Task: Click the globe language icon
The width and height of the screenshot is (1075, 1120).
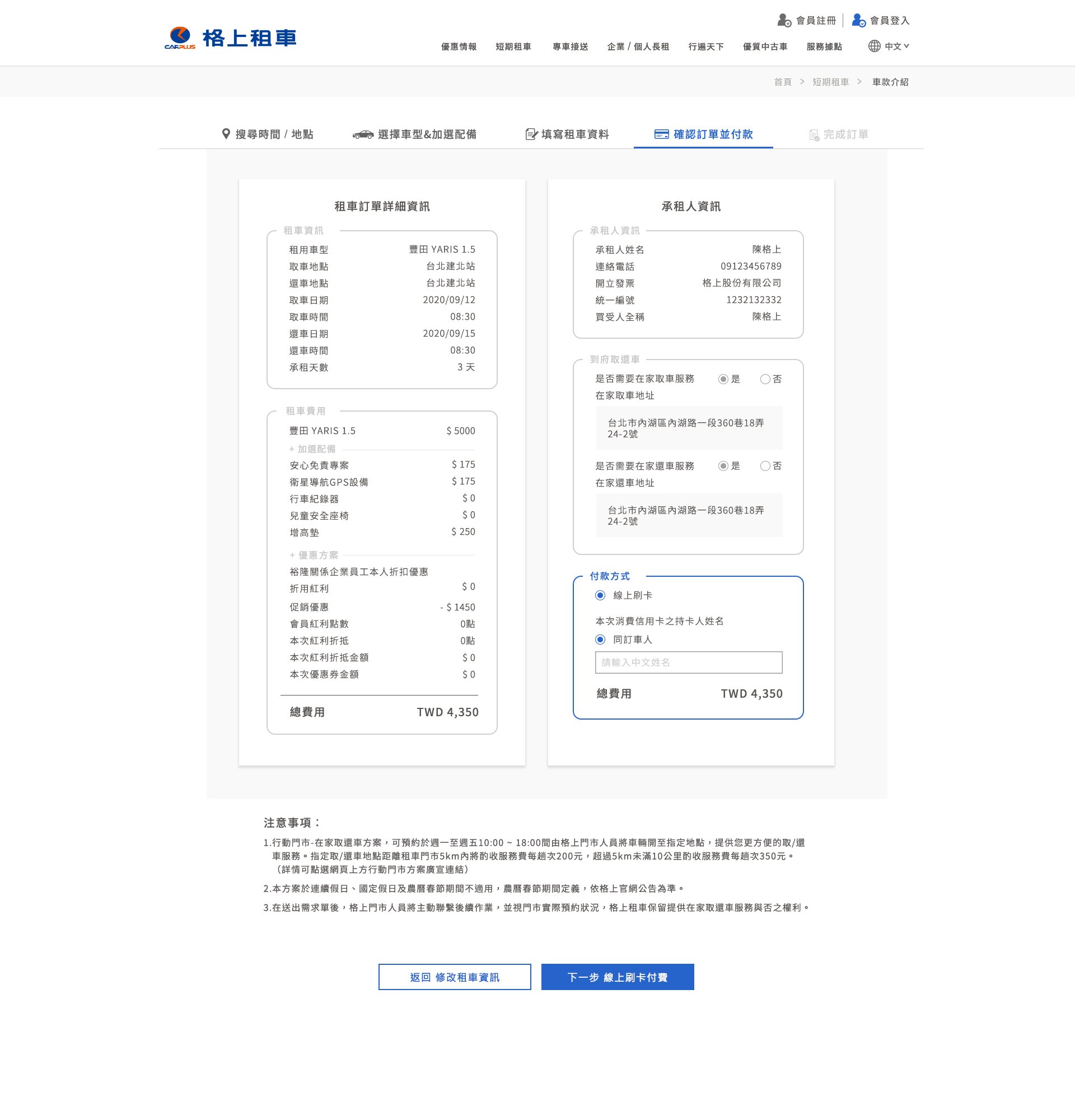Action: (x=874, y=46)
